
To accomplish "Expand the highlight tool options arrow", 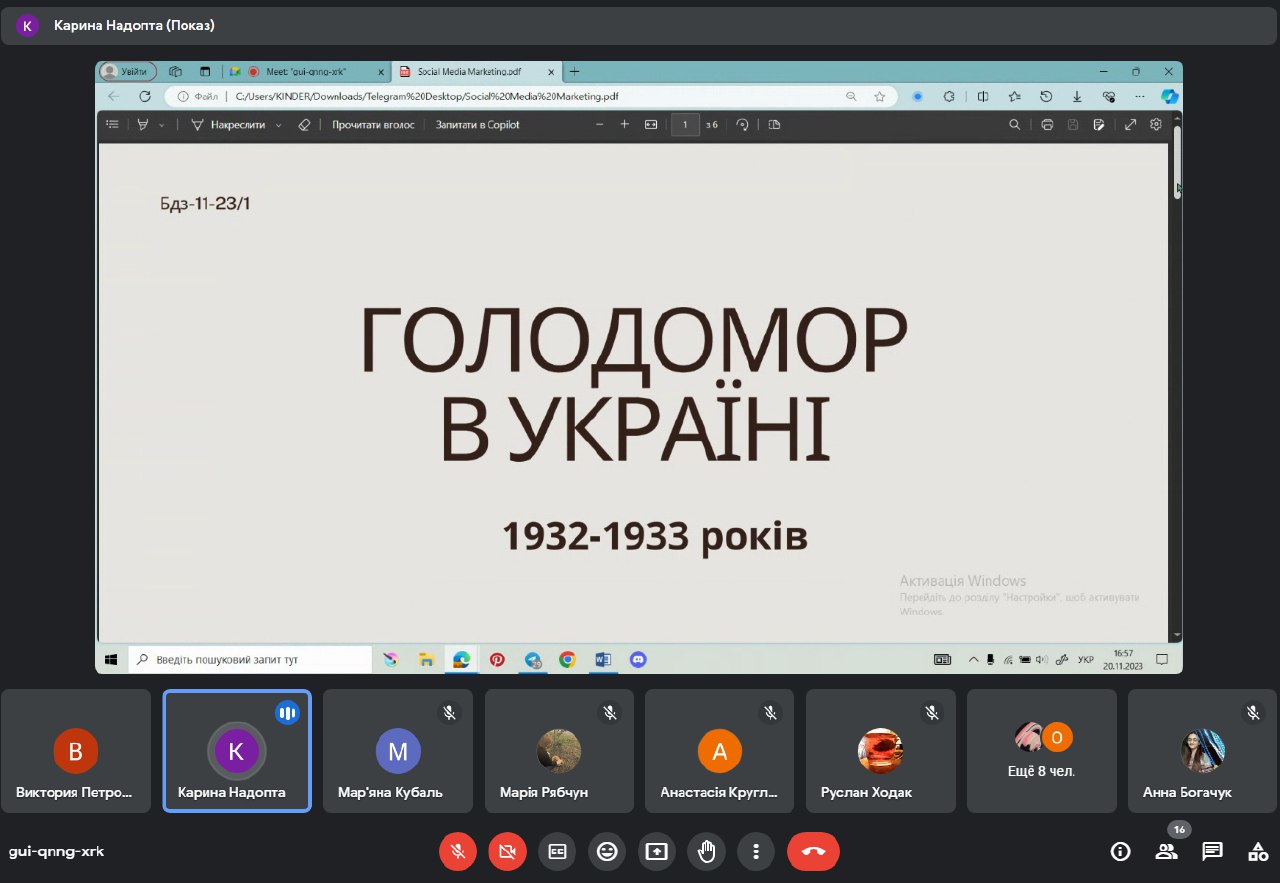I will pos(162,125).
